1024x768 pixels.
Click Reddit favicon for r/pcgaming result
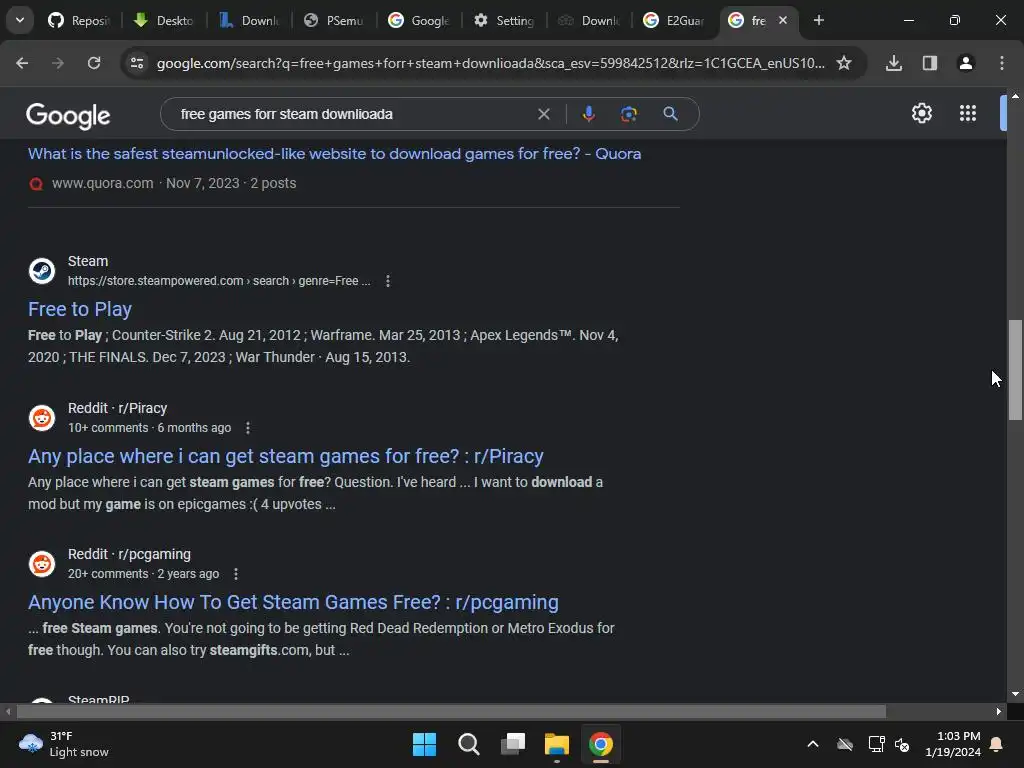click(x=42, y=564)
